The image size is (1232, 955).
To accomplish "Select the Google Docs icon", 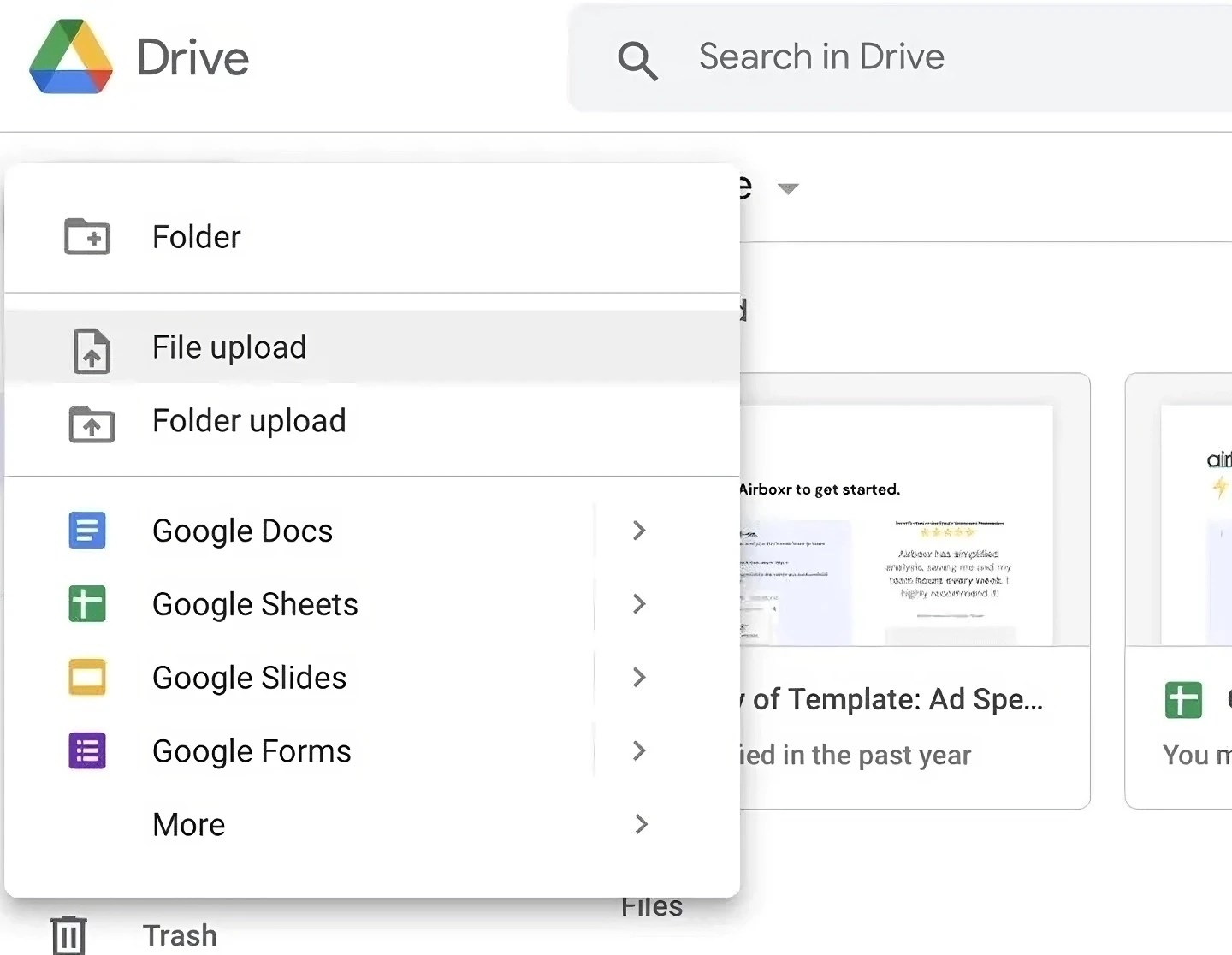I will click(86, 531).
